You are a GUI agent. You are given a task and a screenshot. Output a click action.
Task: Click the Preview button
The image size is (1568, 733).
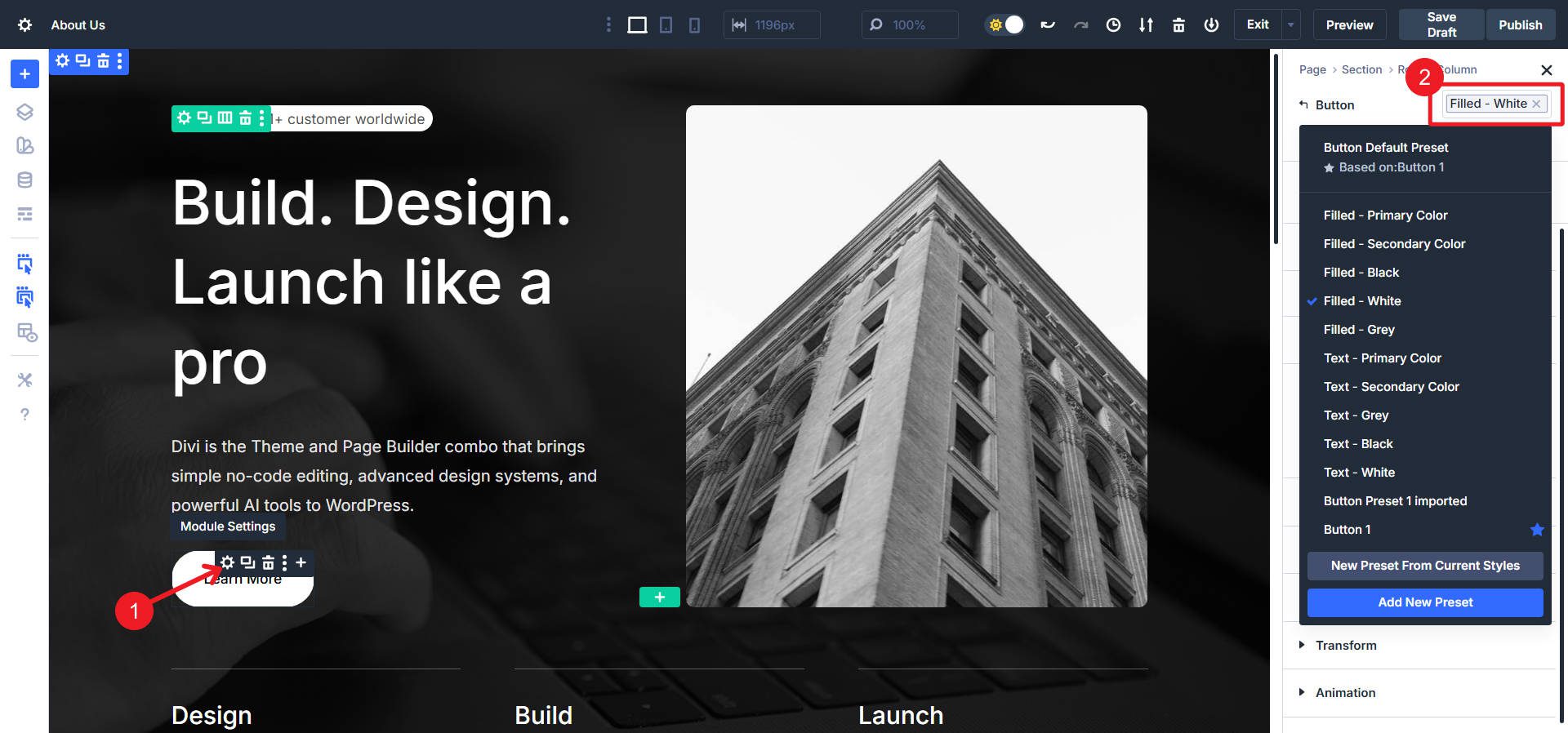pos(1349,24)
